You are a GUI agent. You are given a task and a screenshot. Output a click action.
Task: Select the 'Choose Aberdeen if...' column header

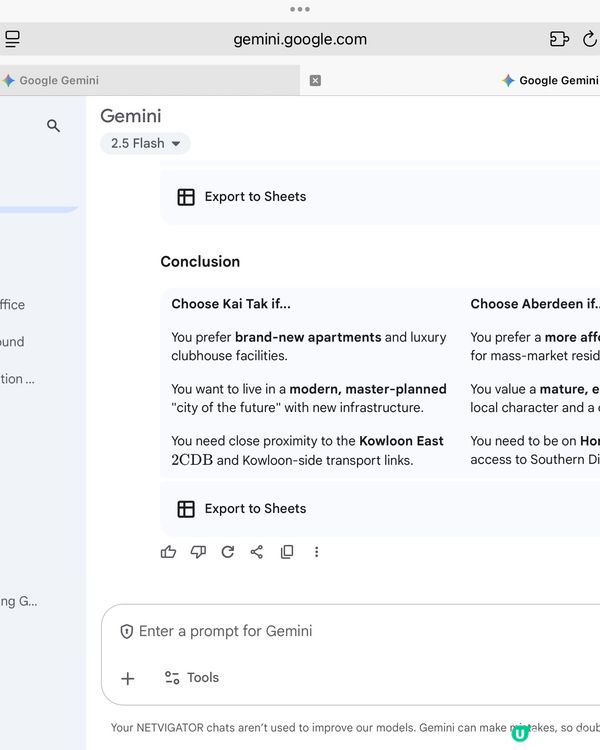[x=535, y=304]
